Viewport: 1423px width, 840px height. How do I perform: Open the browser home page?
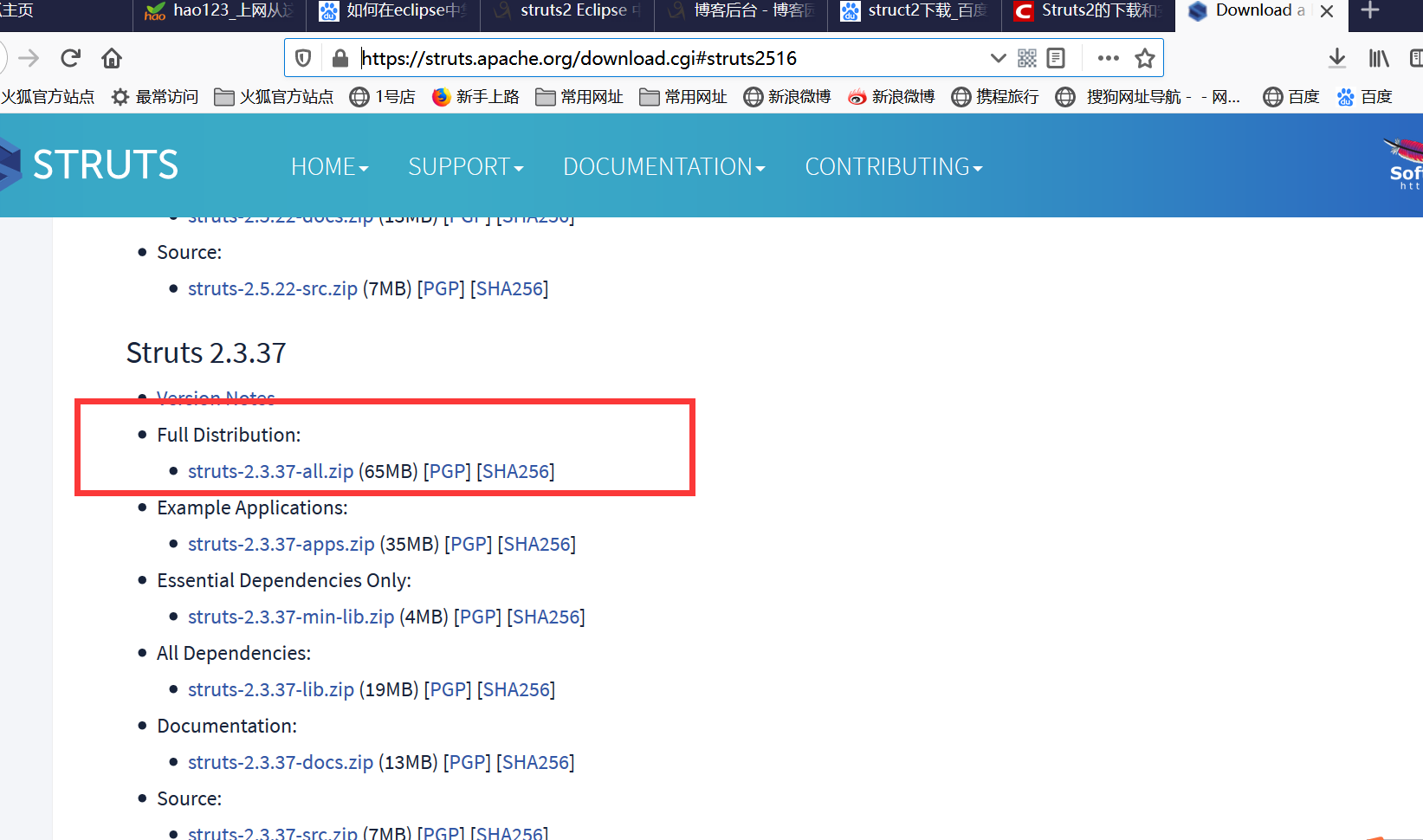(x=112, y=58)
